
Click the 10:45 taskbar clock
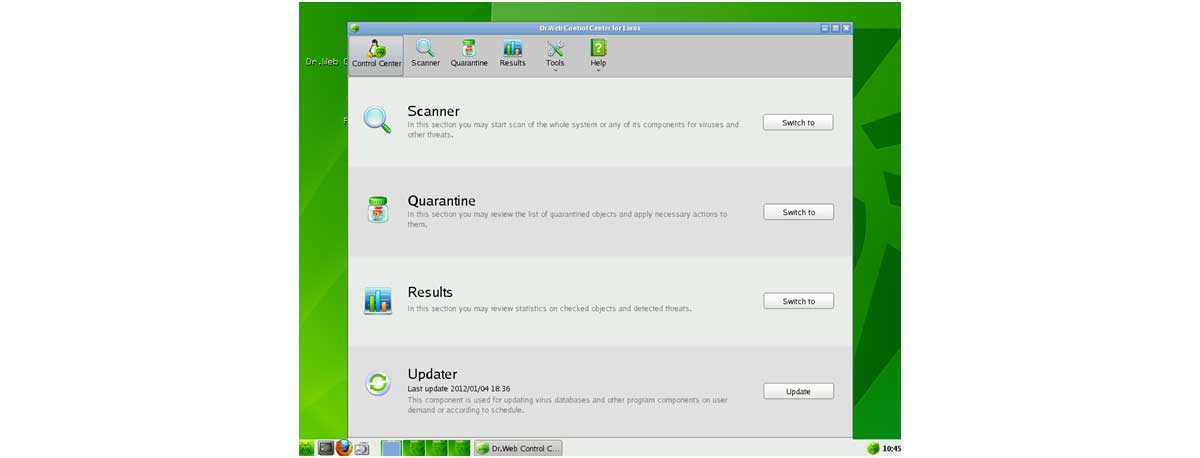(x=891, y=449)
